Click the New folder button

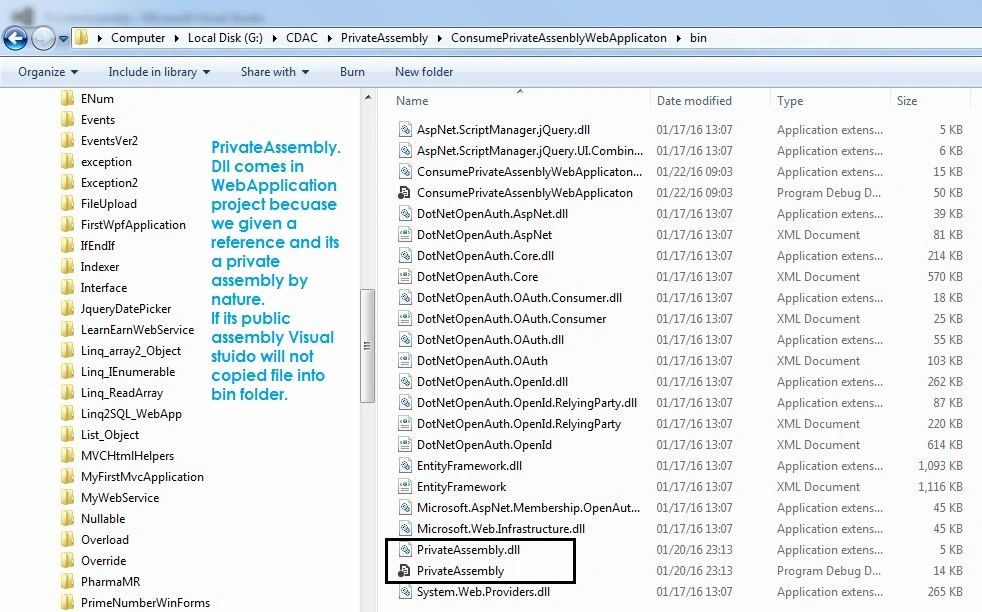[424, 72]
